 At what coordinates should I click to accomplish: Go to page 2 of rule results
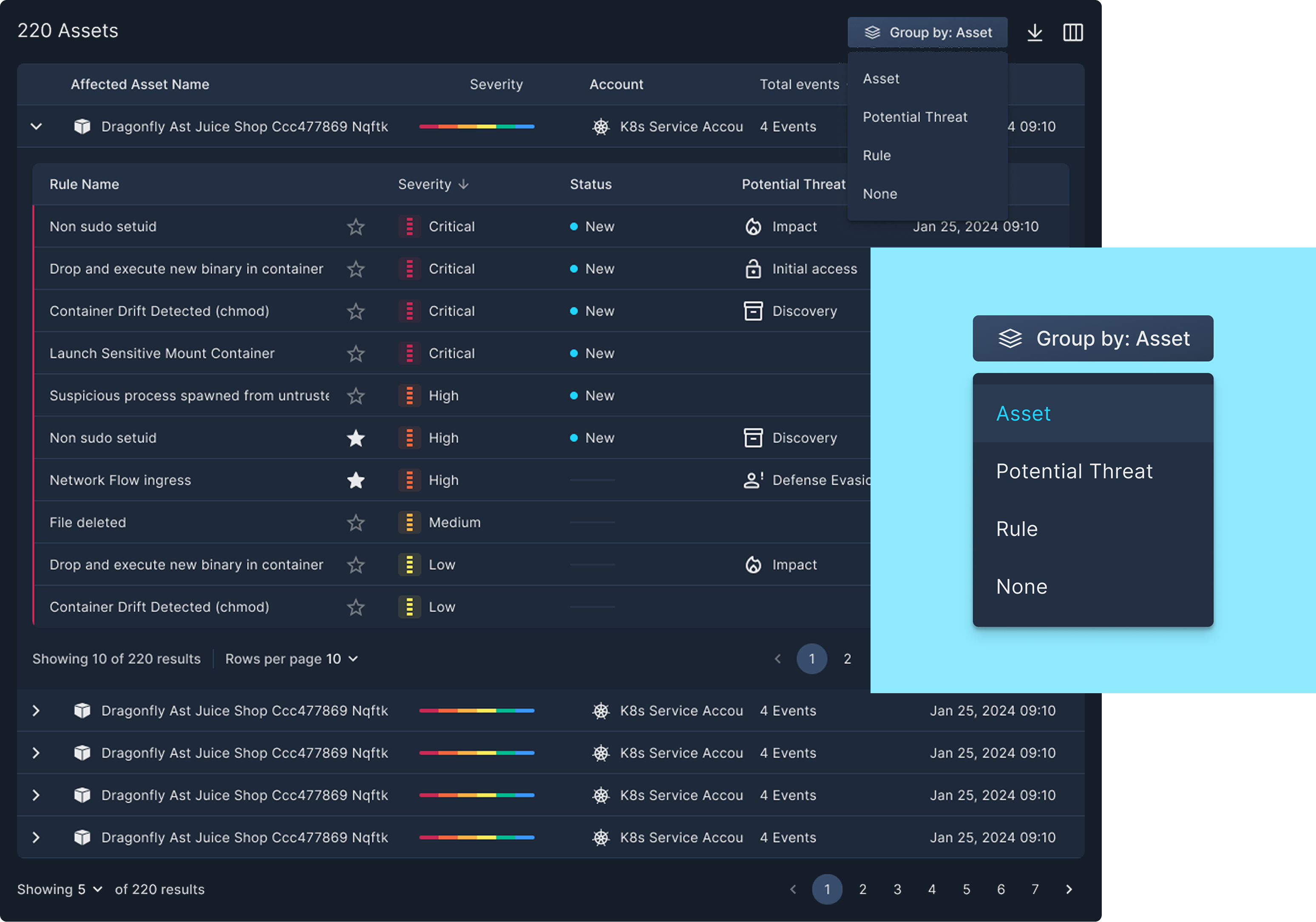click(847, 659)
